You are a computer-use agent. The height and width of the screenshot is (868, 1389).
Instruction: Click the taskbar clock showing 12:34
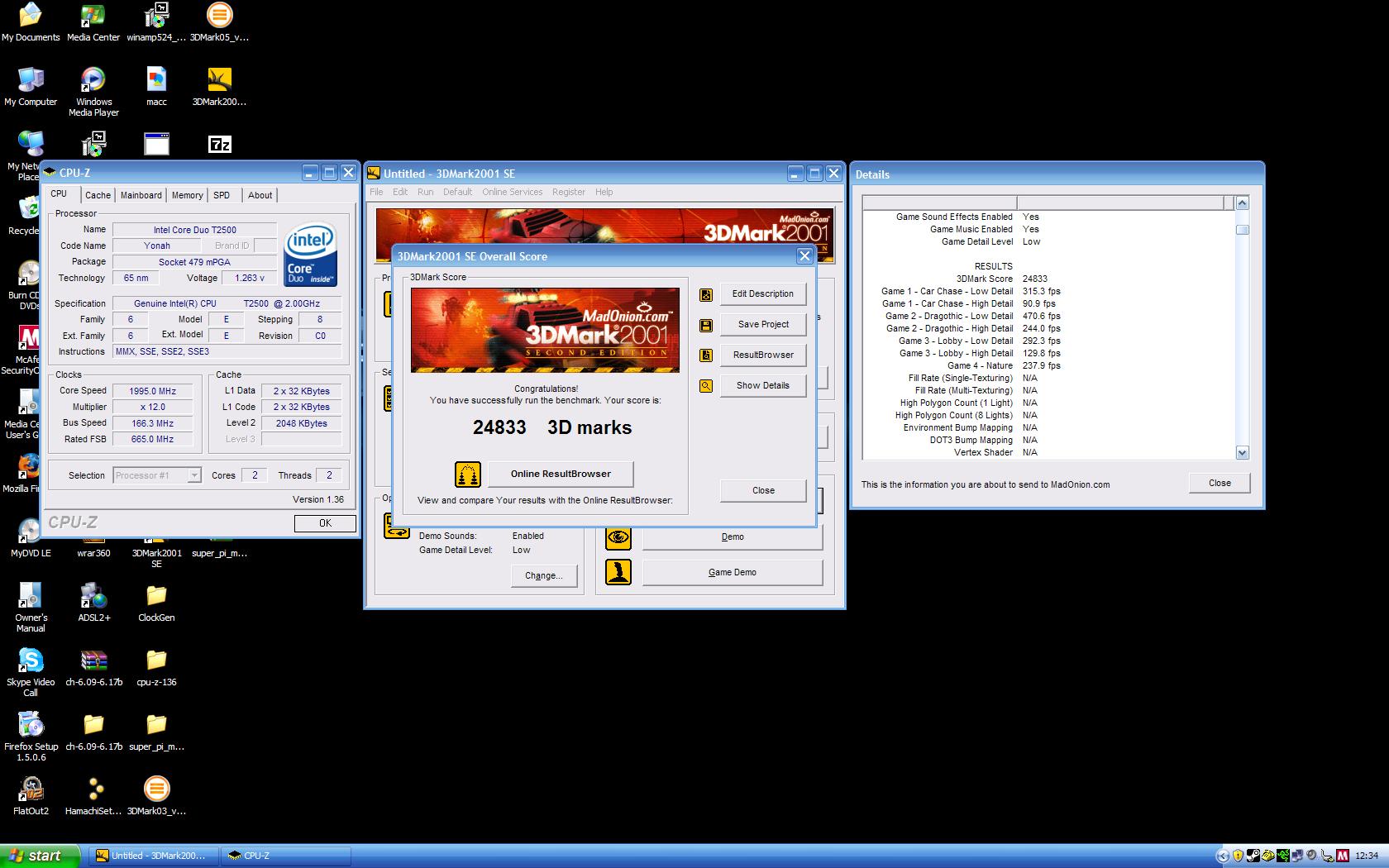coord(1367,856)
